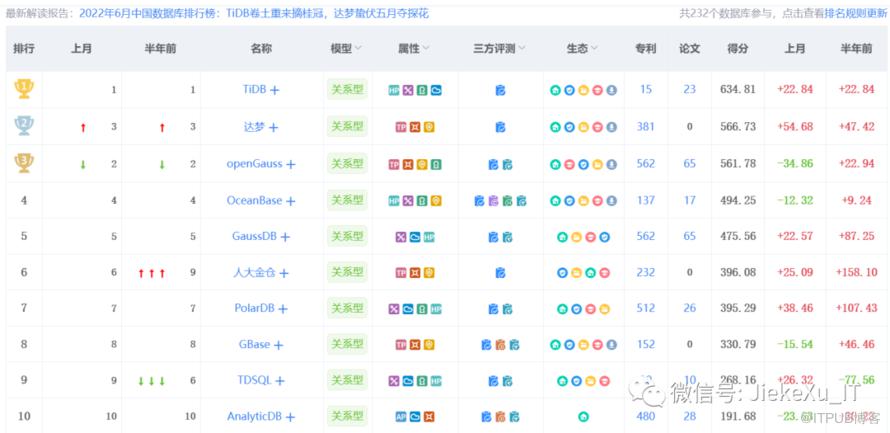890x433 pixels.
Task: Click 人大金仓 half-year change +158.10
Action: tap(857, 272)
